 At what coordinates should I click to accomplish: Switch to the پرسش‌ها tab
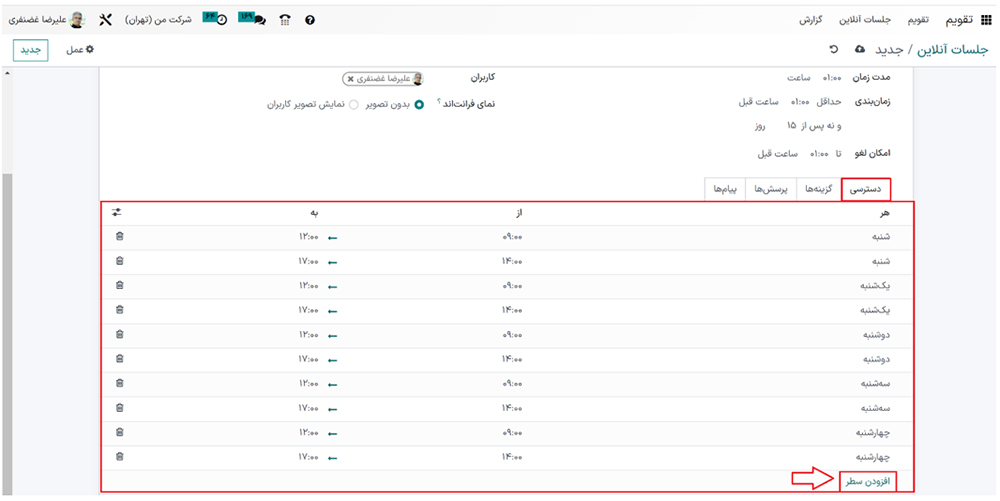pos(772,189)
